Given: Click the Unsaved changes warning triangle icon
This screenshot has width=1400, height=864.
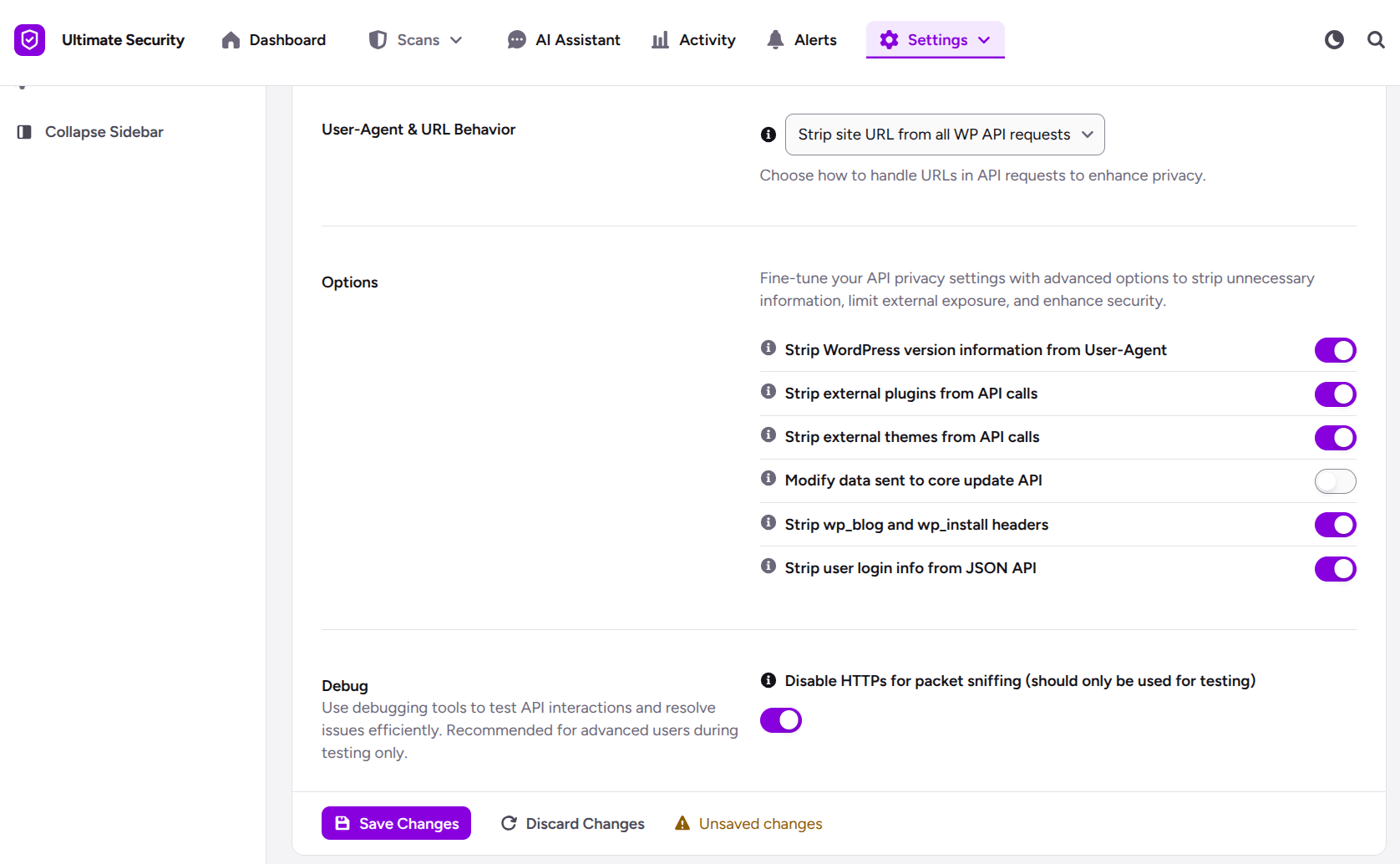Looking at the screenshot, I should [682, 823].
